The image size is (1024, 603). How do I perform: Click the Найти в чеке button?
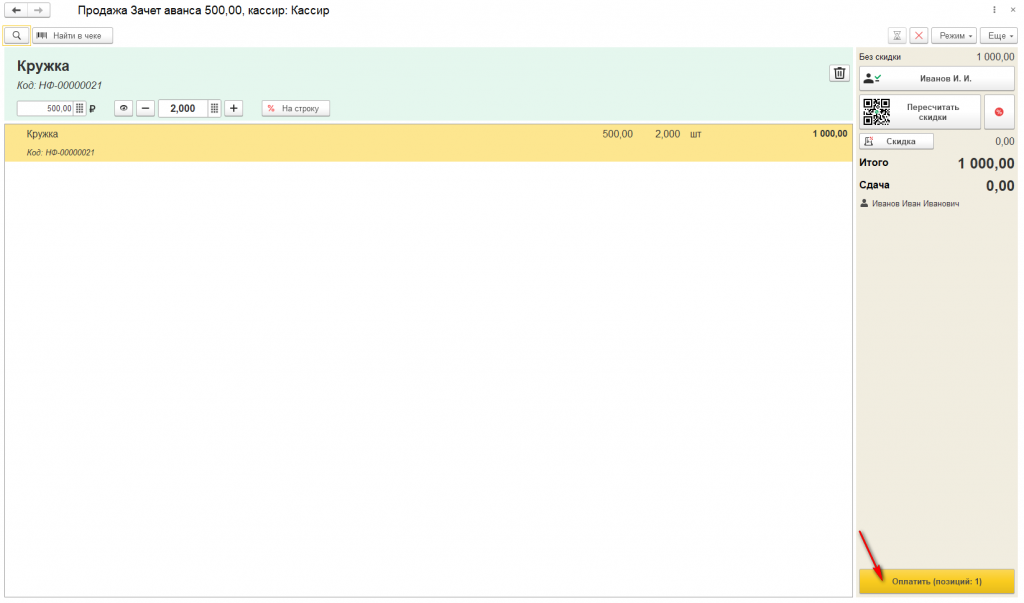coord(72,35)
